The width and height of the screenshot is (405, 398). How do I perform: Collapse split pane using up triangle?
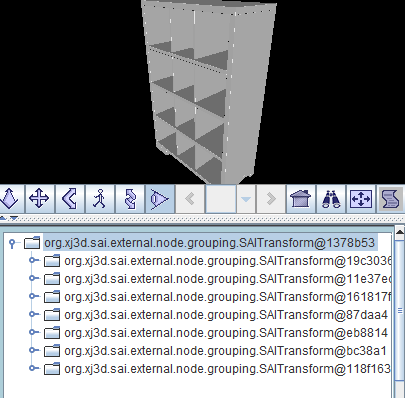click(3, 218)
